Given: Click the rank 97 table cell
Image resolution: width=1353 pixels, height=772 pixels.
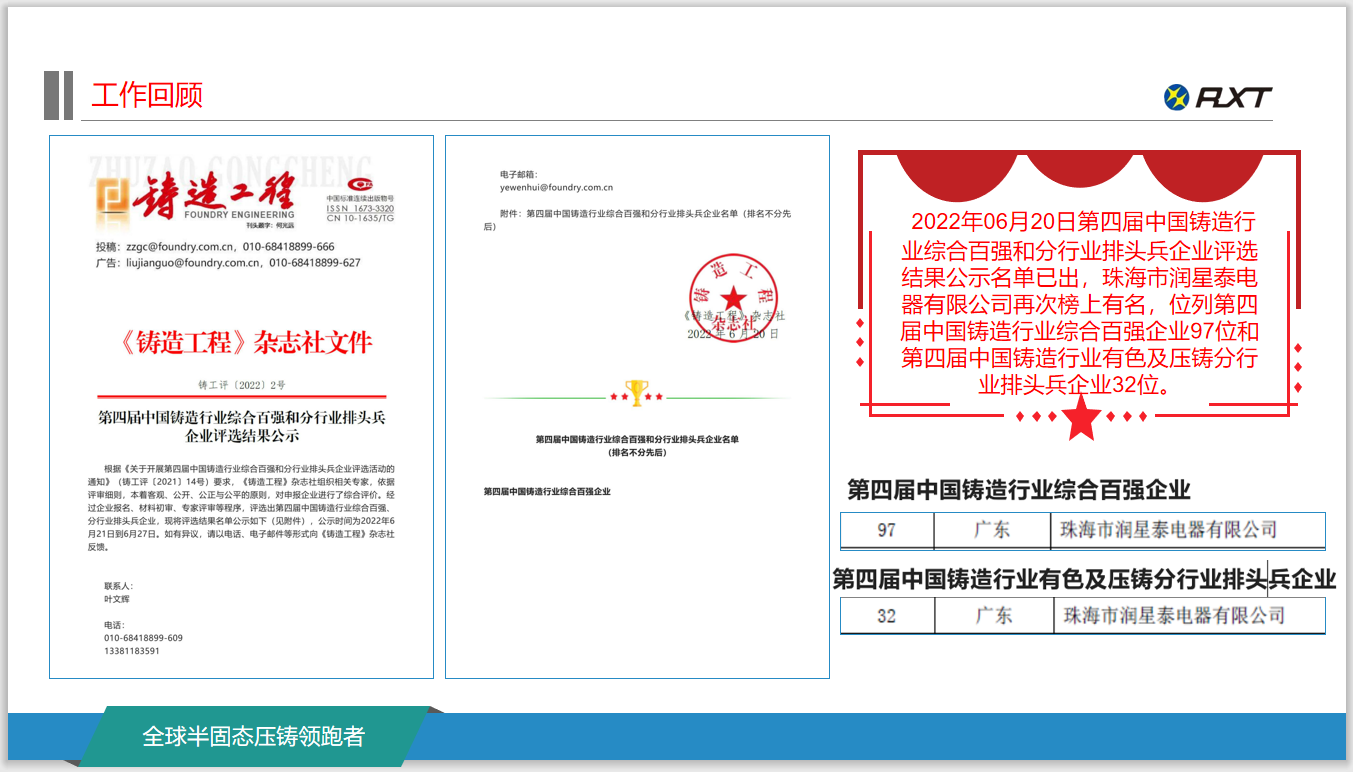Looking at the screenshot, I should point(886,530).
